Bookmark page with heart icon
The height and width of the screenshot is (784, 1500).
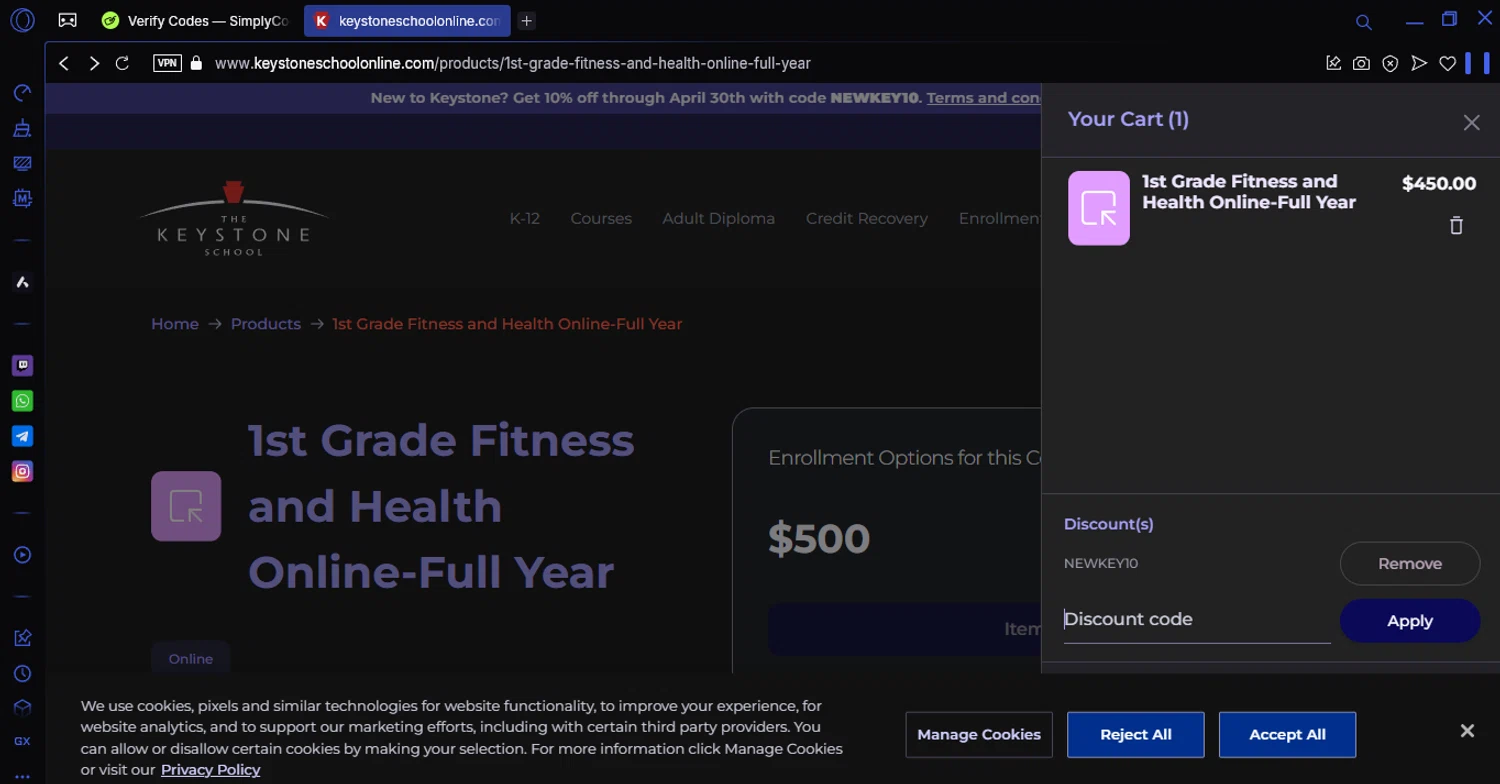pos(1447,63)
